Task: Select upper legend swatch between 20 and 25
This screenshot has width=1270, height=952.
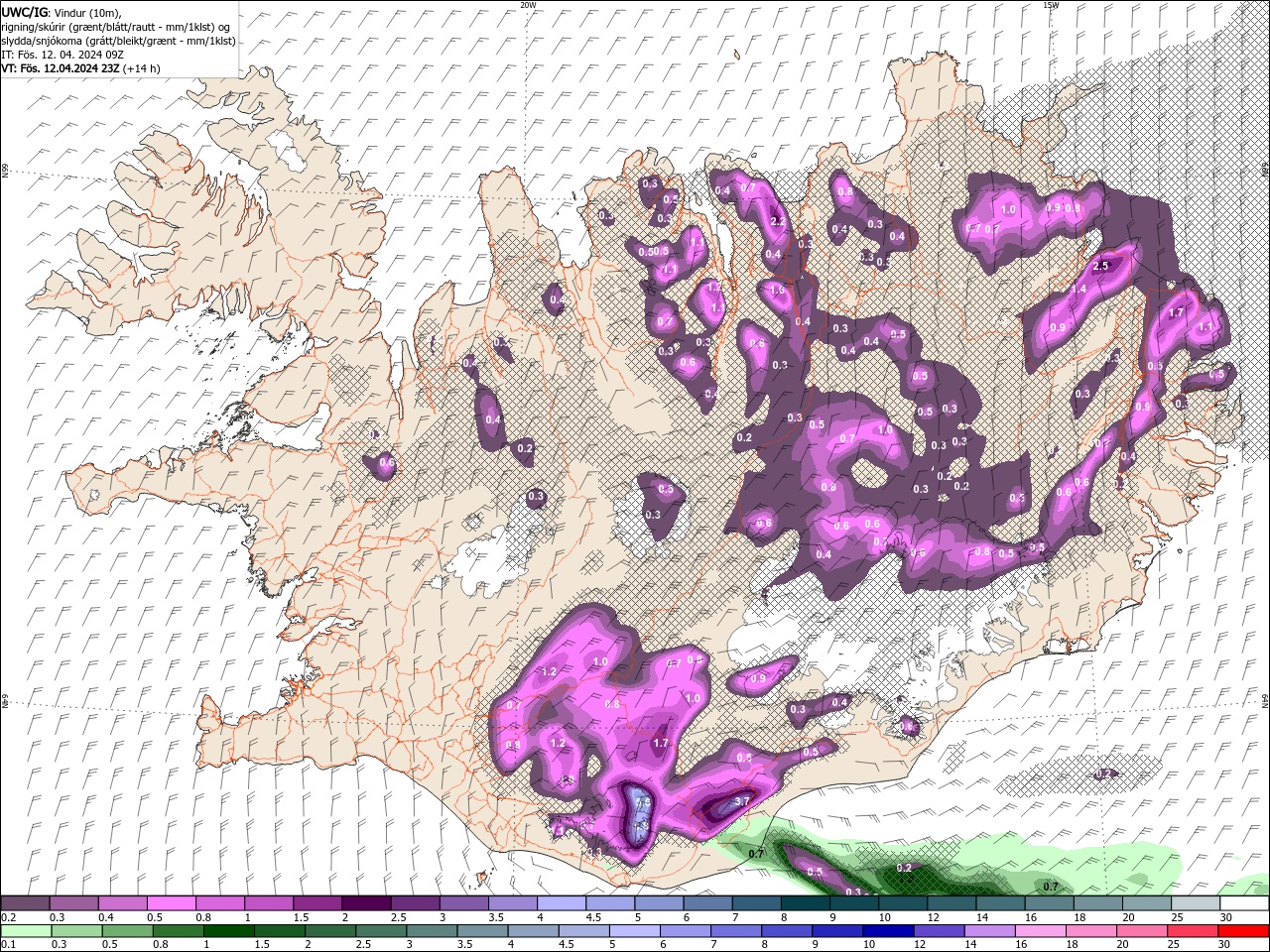Action: (1148, 903)
